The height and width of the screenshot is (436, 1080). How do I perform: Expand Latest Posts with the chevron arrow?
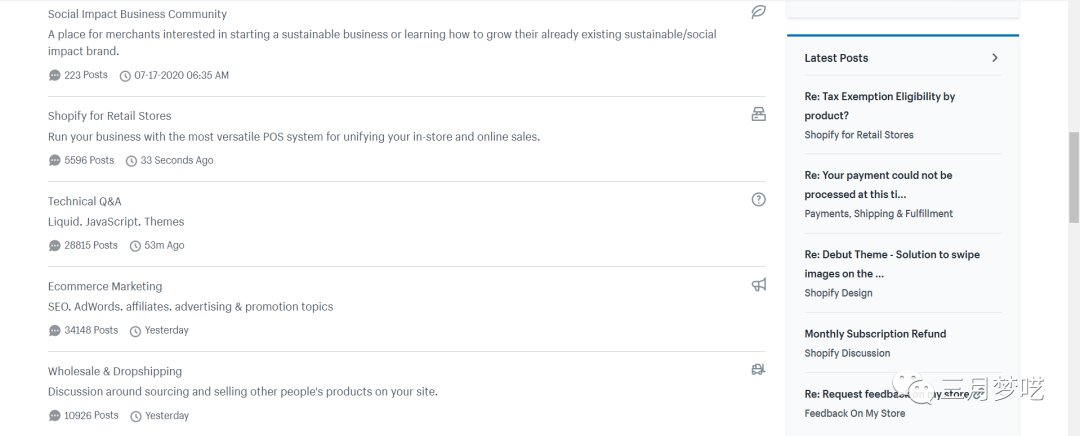(x=994, y=58)
